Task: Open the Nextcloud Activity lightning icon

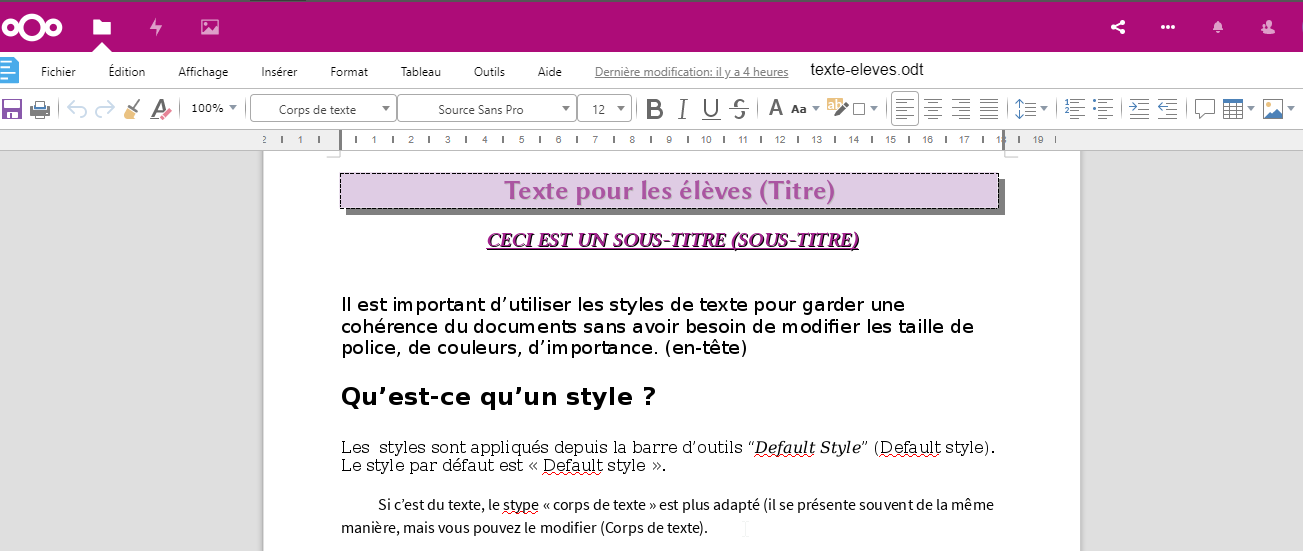Action: coord(156,27)
